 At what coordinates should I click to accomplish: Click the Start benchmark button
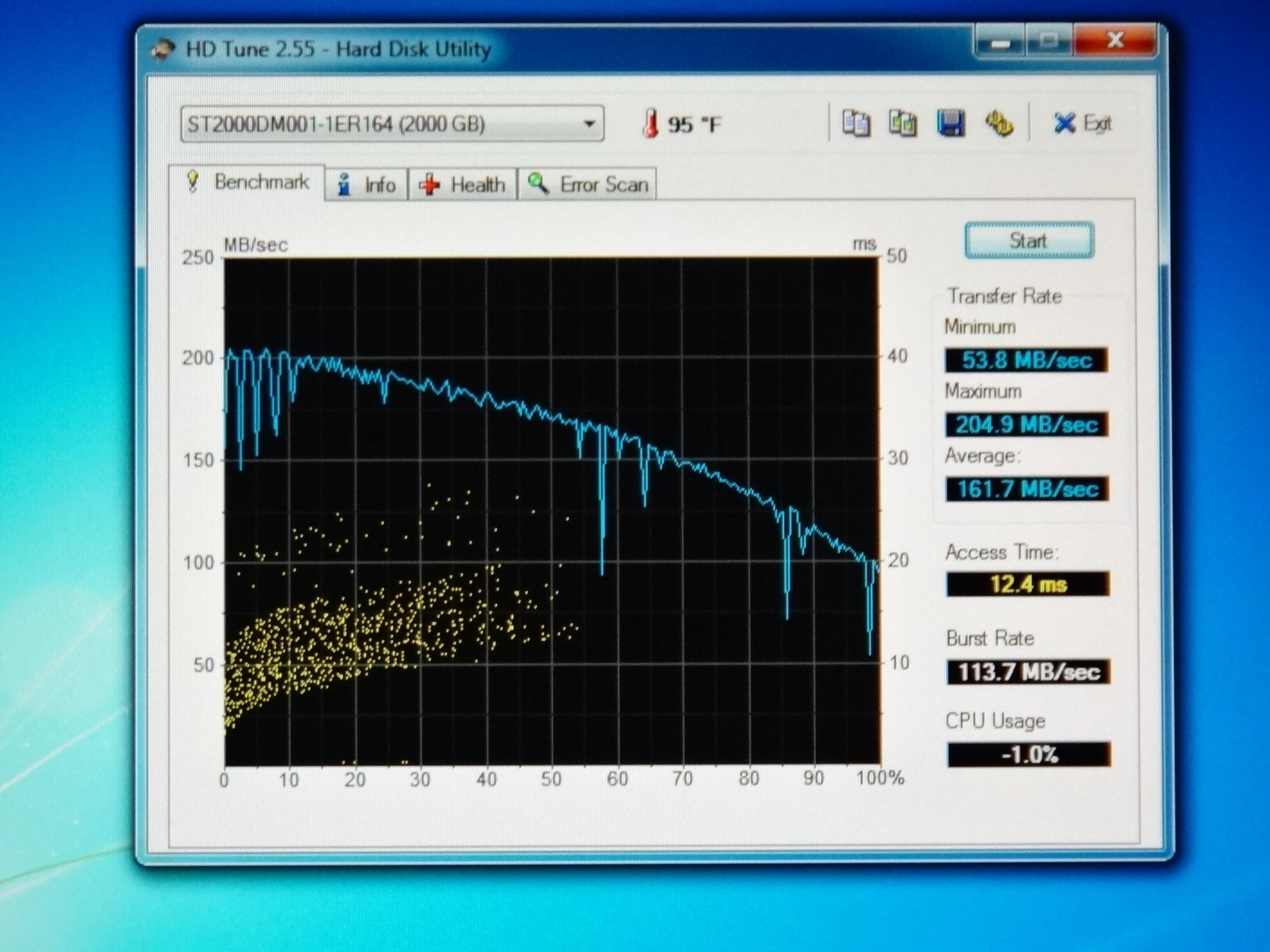coord(1029,240)
